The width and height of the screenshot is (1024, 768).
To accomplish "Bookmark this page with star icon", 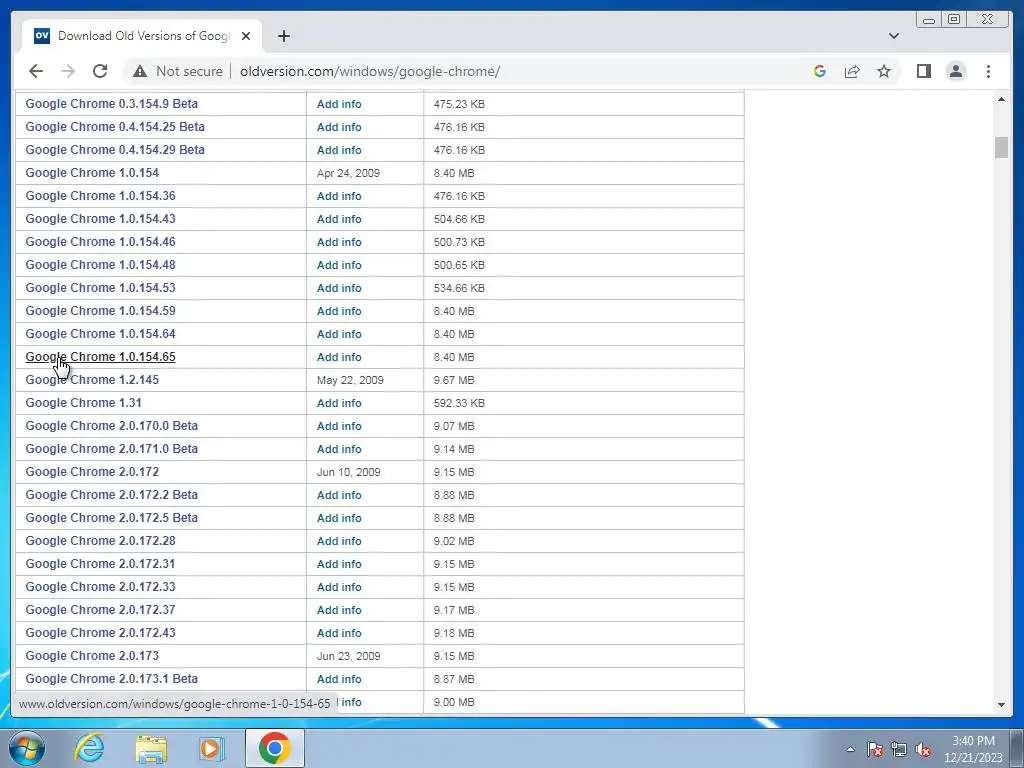I will tap(884, 71).
